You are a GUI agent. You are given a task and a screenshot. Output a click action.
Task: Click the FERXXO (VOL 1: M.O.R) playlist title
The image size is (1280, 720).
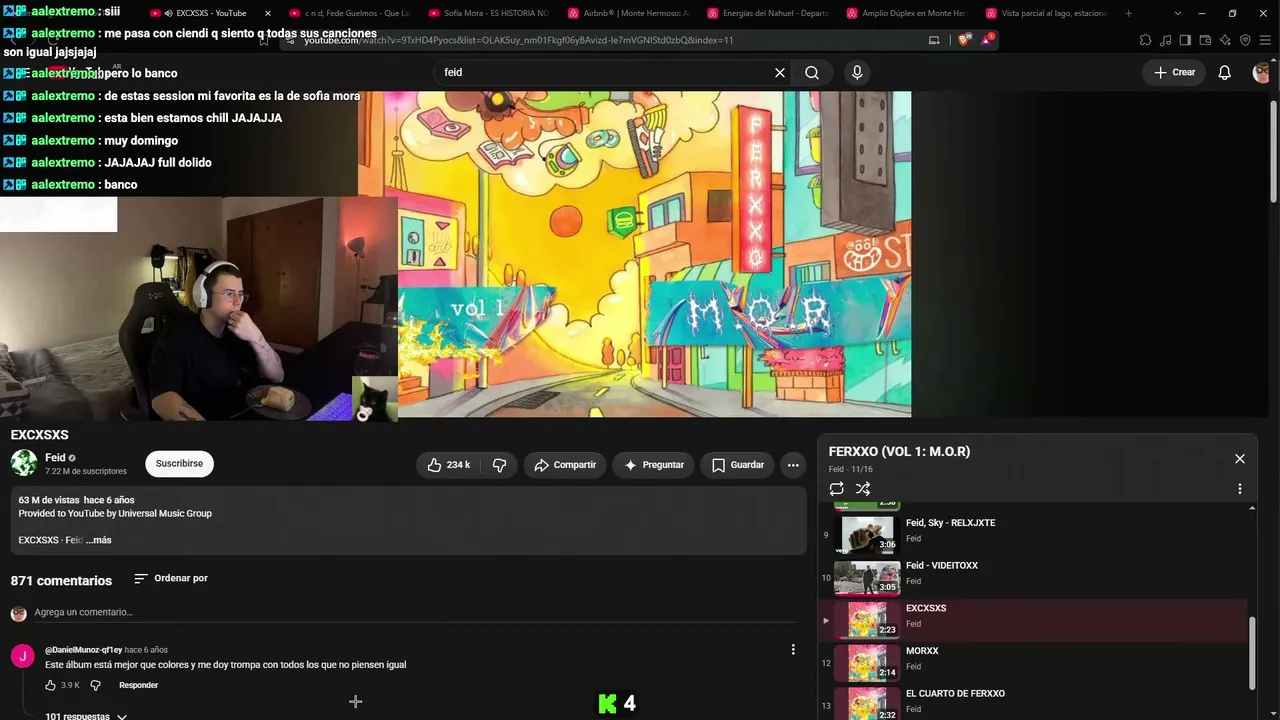pyautogui.click(x=899, y=451)
